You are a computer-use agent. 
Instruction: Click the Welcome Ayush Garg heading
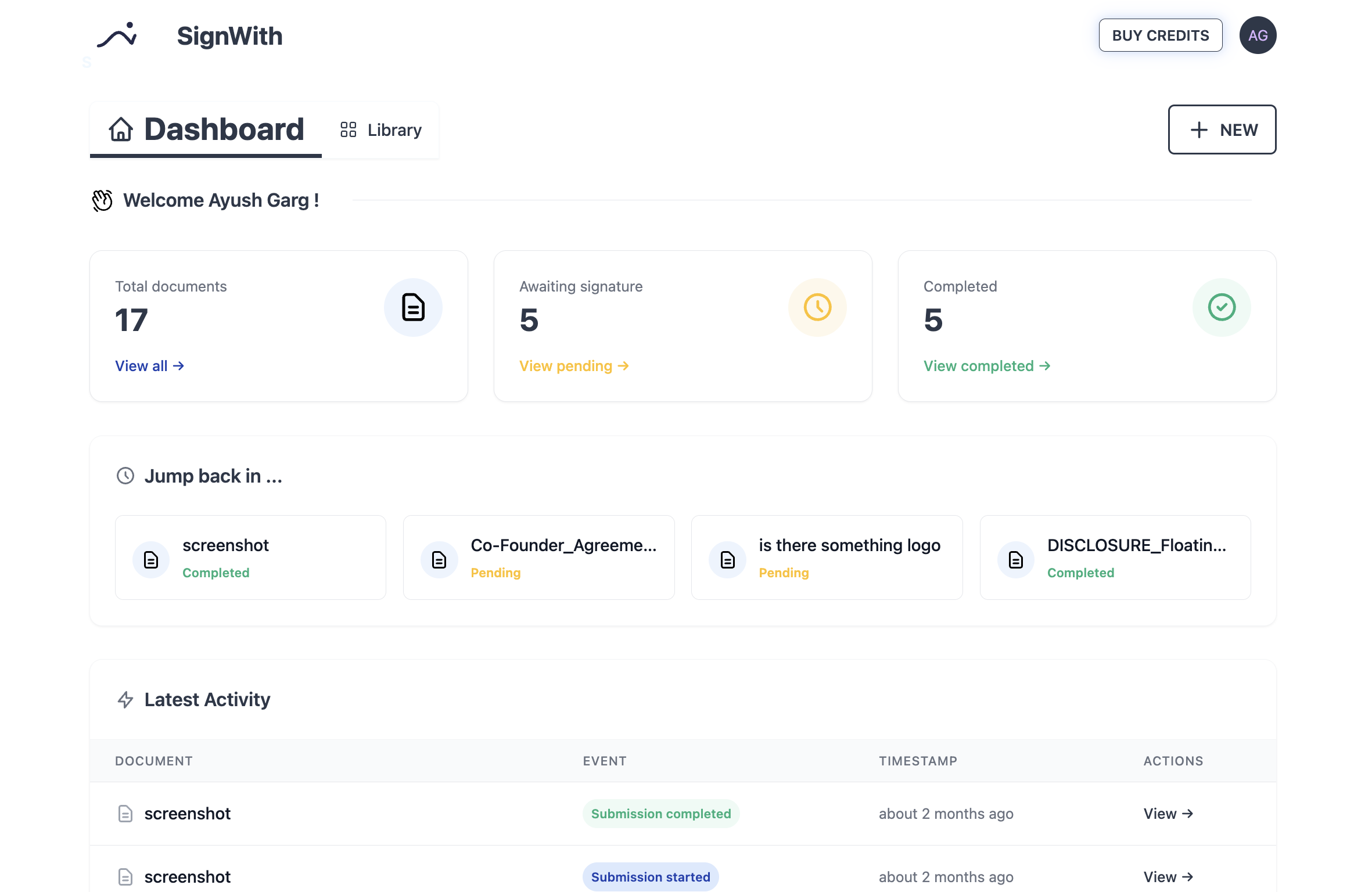click(x=221, y=200)
